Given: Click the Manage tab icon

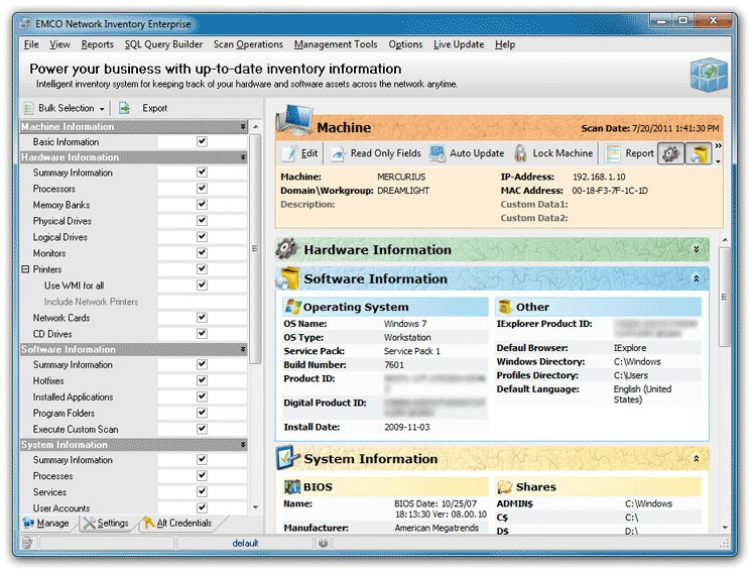Looking at the screenshot, I should pos(28,523).
